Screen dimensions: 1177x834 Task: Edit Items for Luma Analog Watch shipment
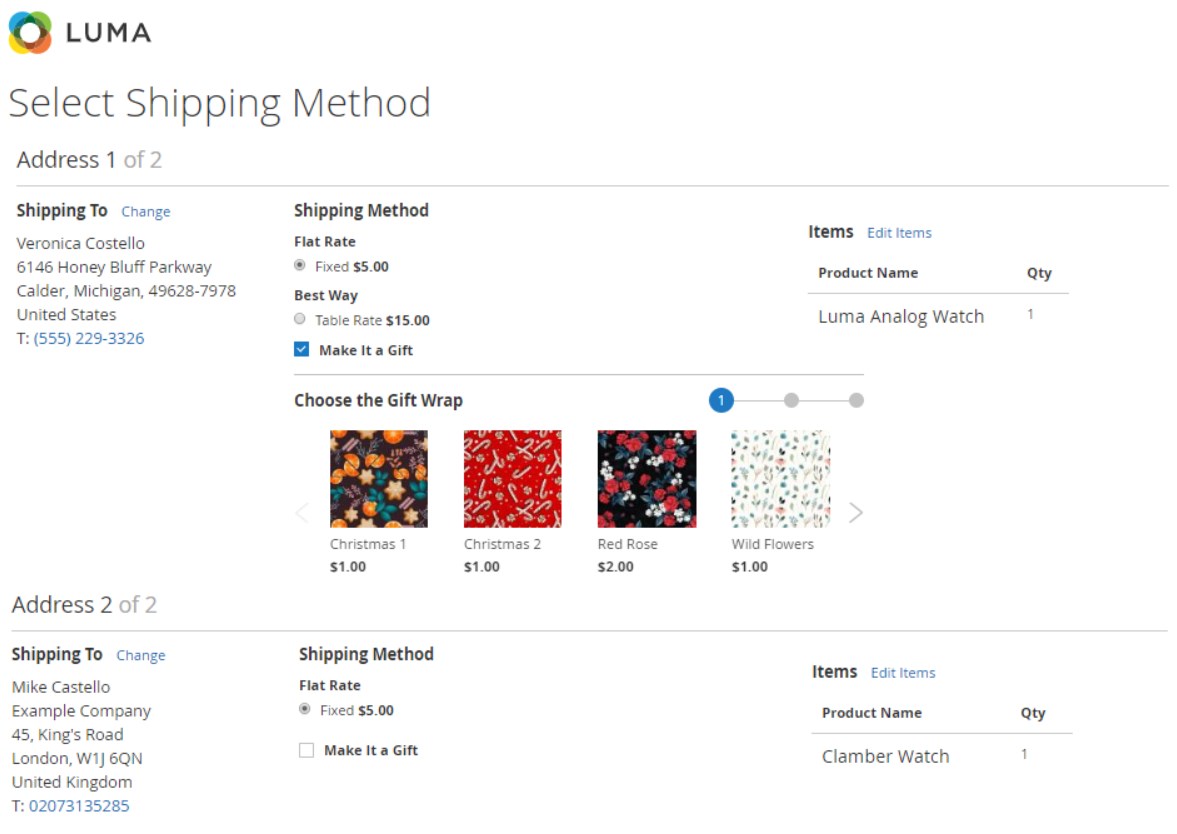[x=899, y=233]
